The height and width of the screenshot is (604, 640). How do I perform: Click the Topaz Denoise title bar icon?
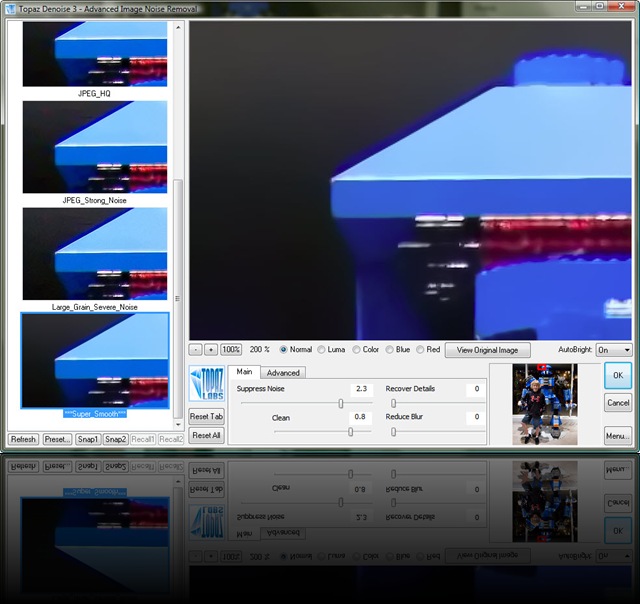tap(11, 9)
